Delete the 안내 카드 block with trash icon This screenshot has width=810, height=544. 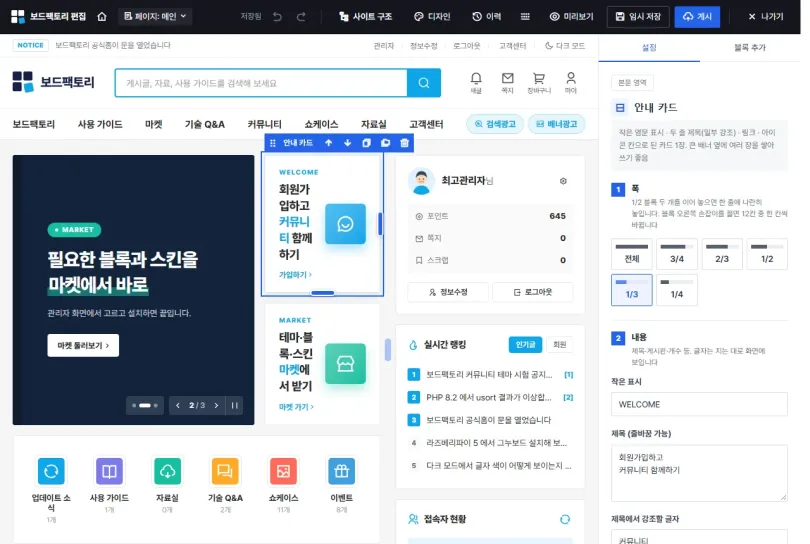[404, 143]
